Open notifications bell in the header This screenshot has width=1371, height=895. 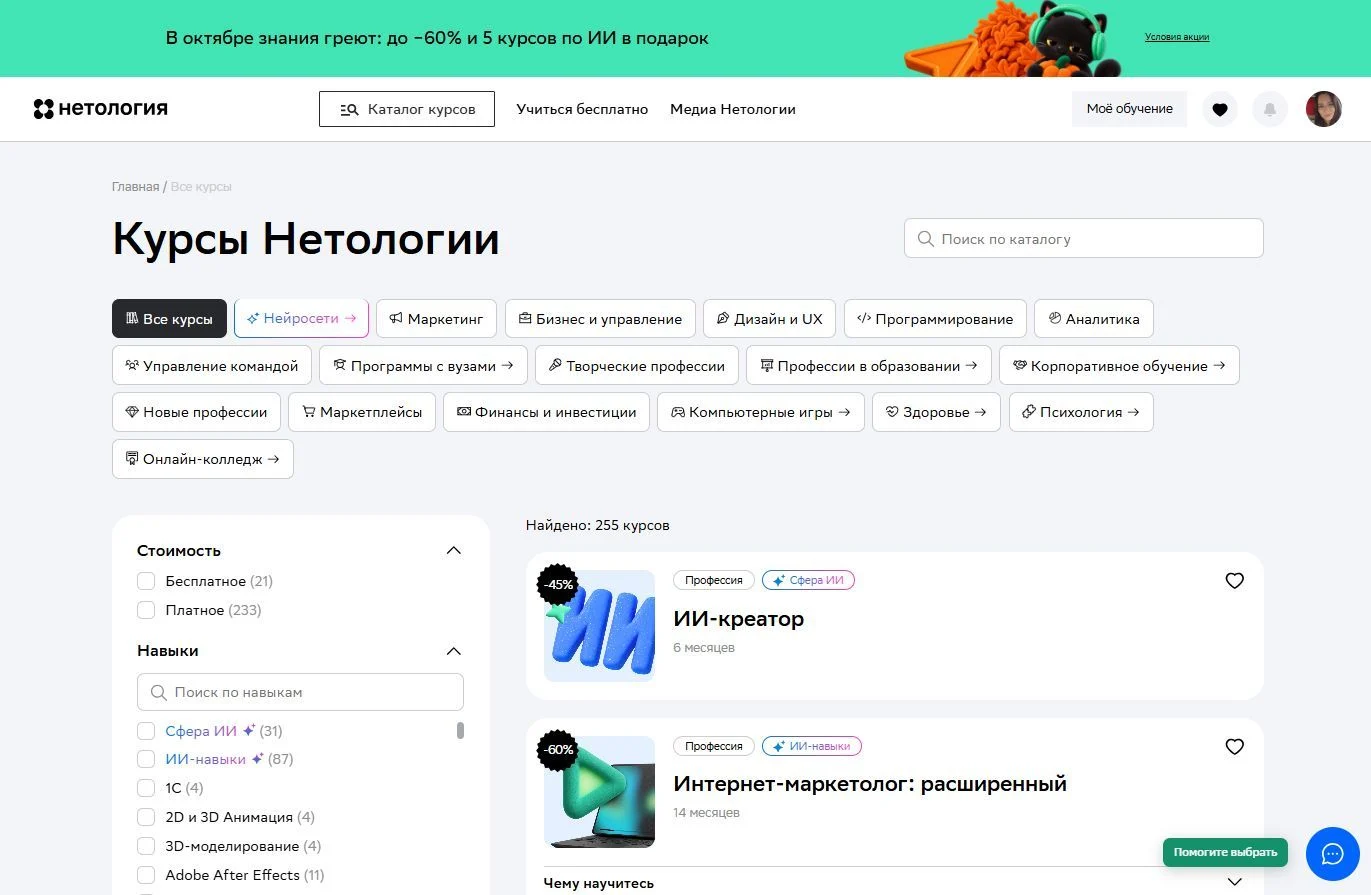pyautogui.click(x=1270, y=109)
